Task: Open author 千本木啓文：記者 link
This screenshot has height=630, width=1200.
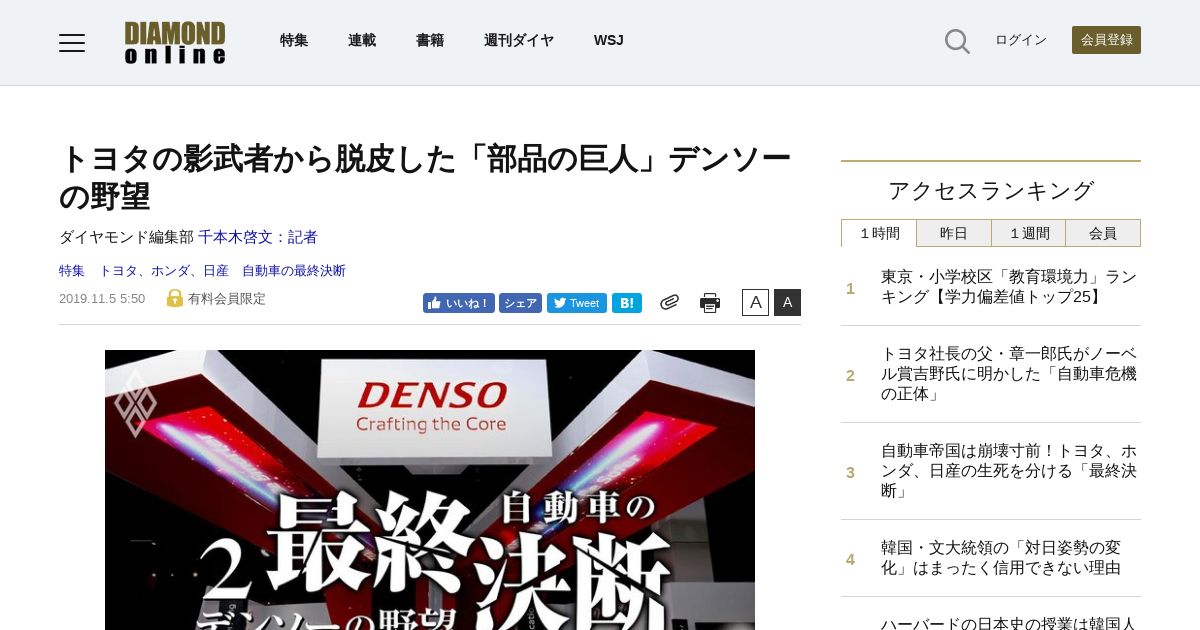Action: [258, 237]
